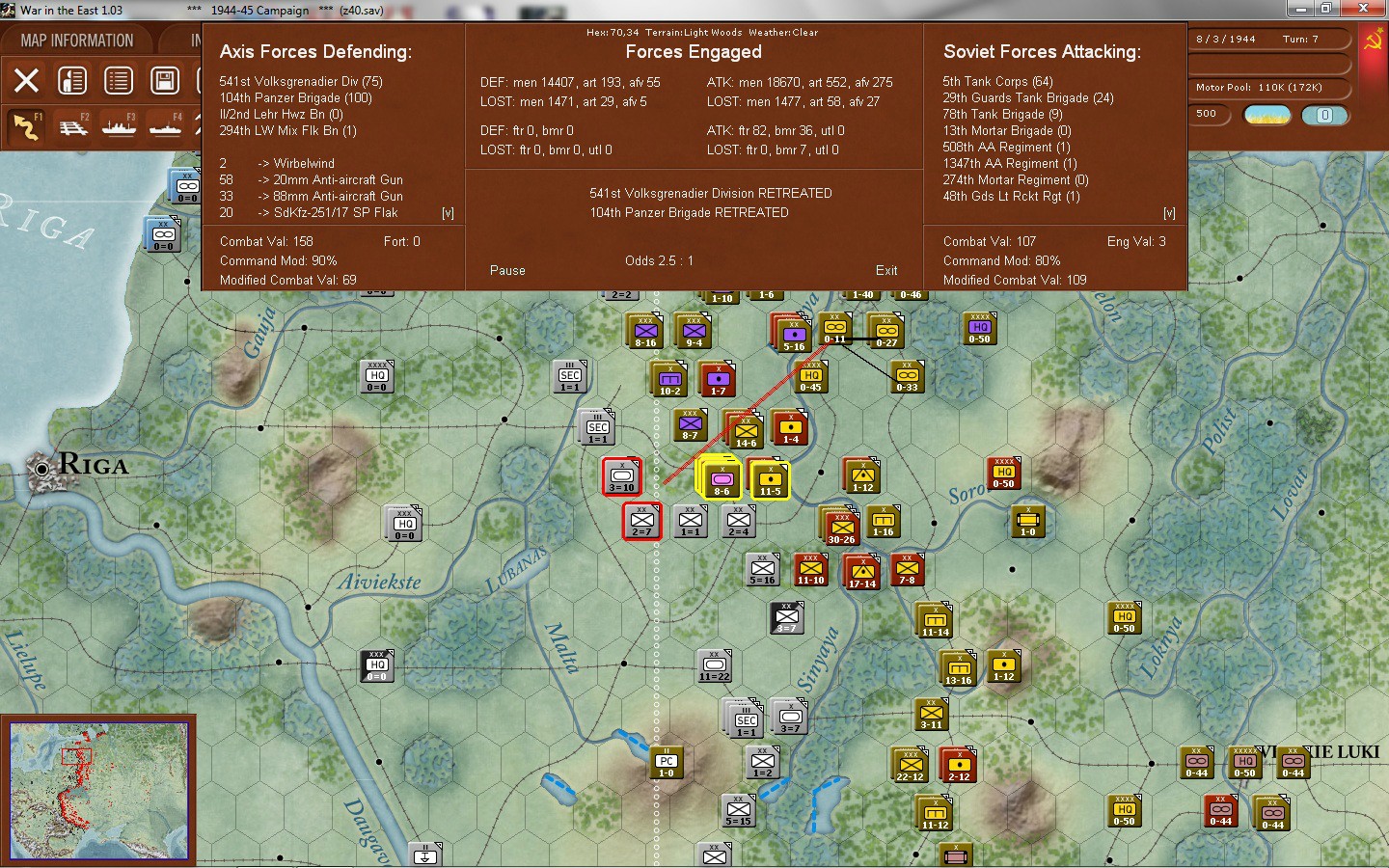
Task: Click the minimap overview thumbnail
Action: pyautogui.click(x=98, y=791)
